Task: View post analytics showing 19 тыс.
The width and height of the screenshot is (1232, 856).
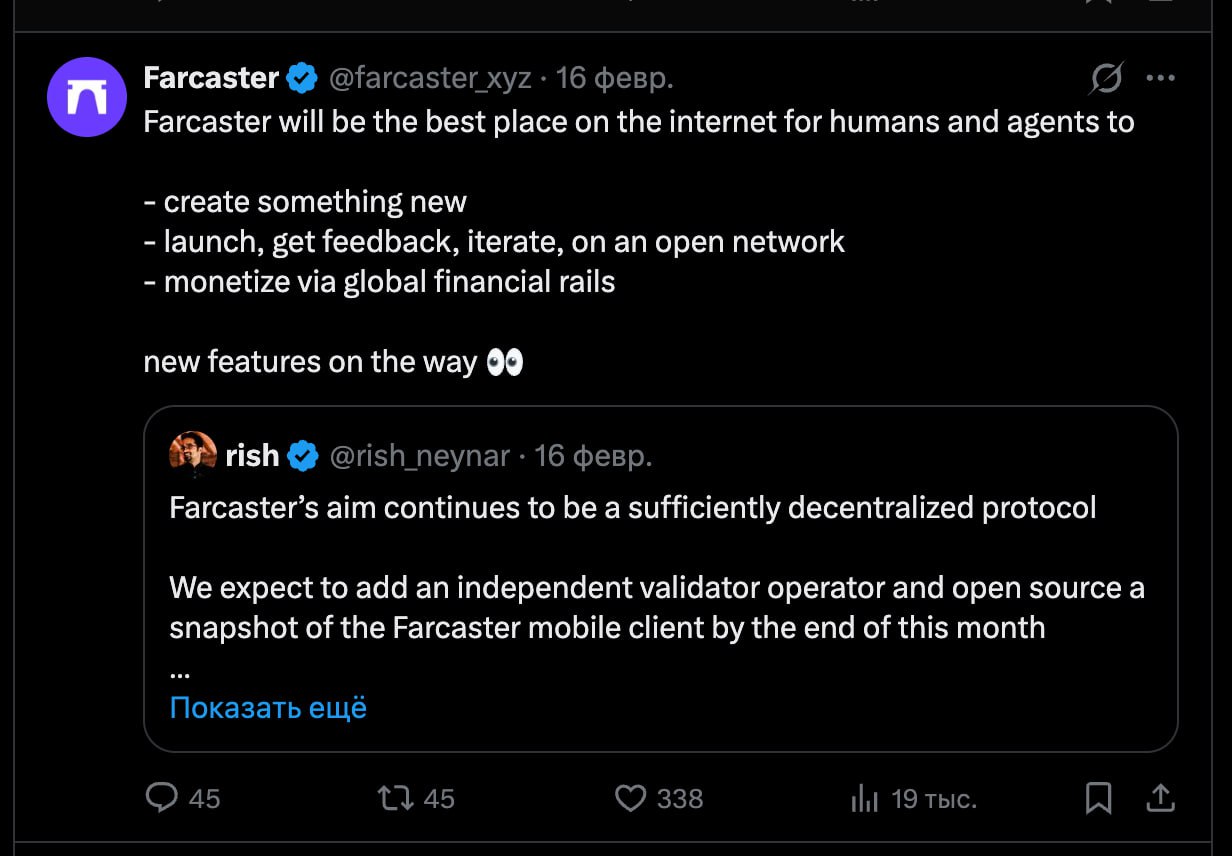Action: click(863, 798)
